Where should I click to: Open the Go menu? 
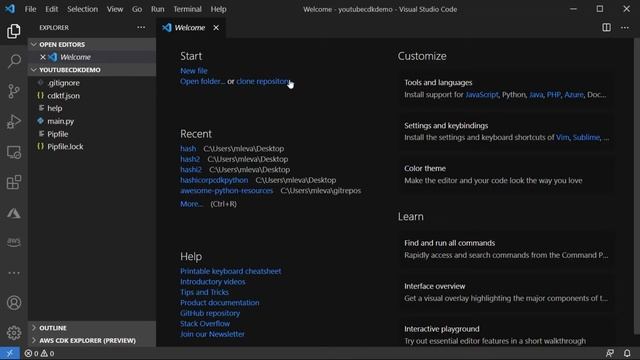[x=137, y=9]
